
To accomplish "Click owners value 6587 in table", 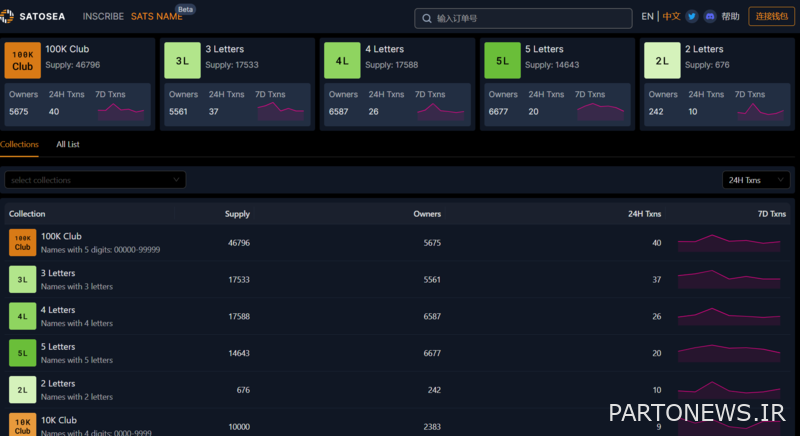I will click(x=432, y=316).
